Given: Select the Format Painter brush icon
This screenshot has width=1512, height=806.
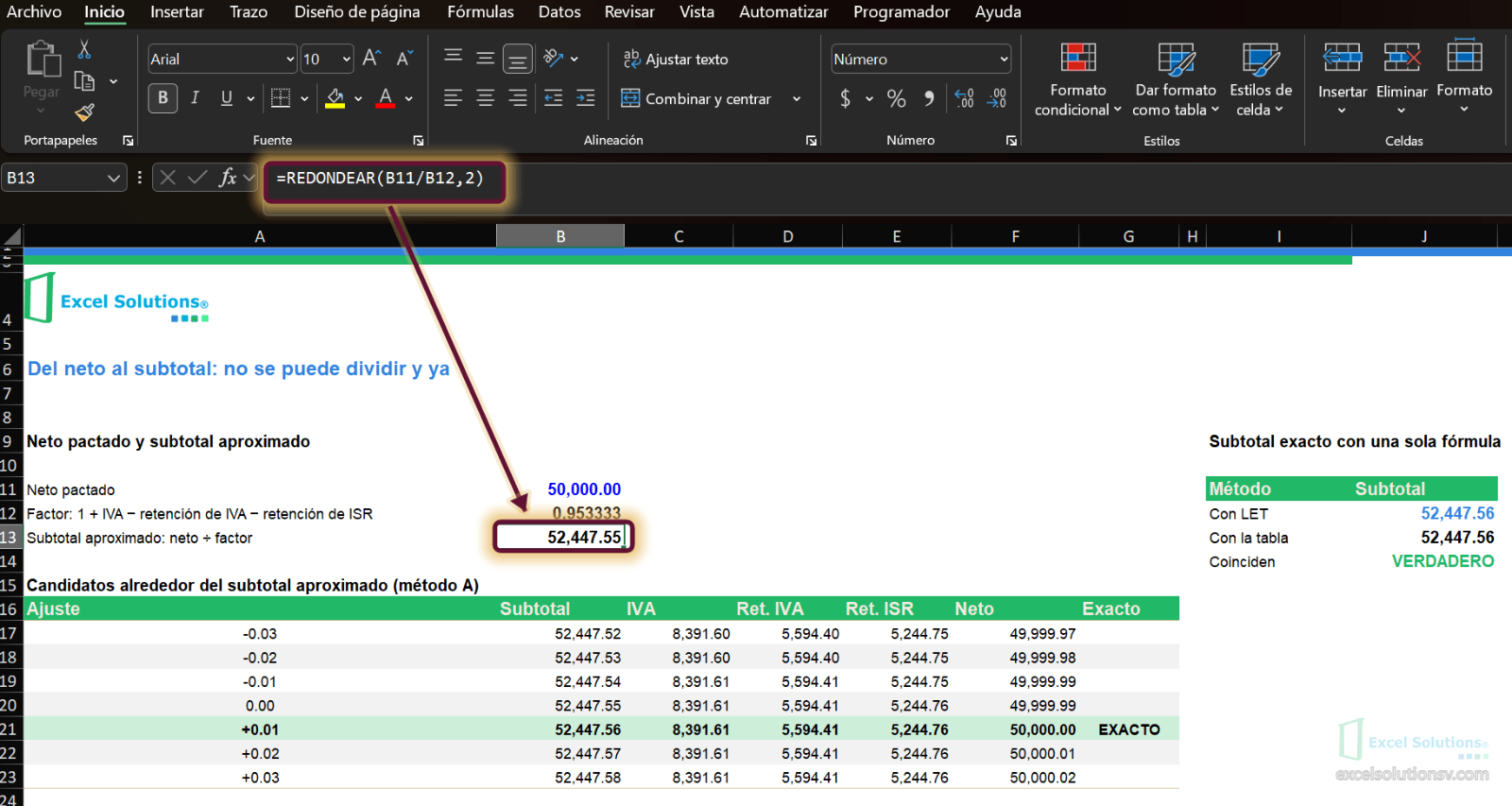Looking at the screenshot, I should tap(85, 112).
